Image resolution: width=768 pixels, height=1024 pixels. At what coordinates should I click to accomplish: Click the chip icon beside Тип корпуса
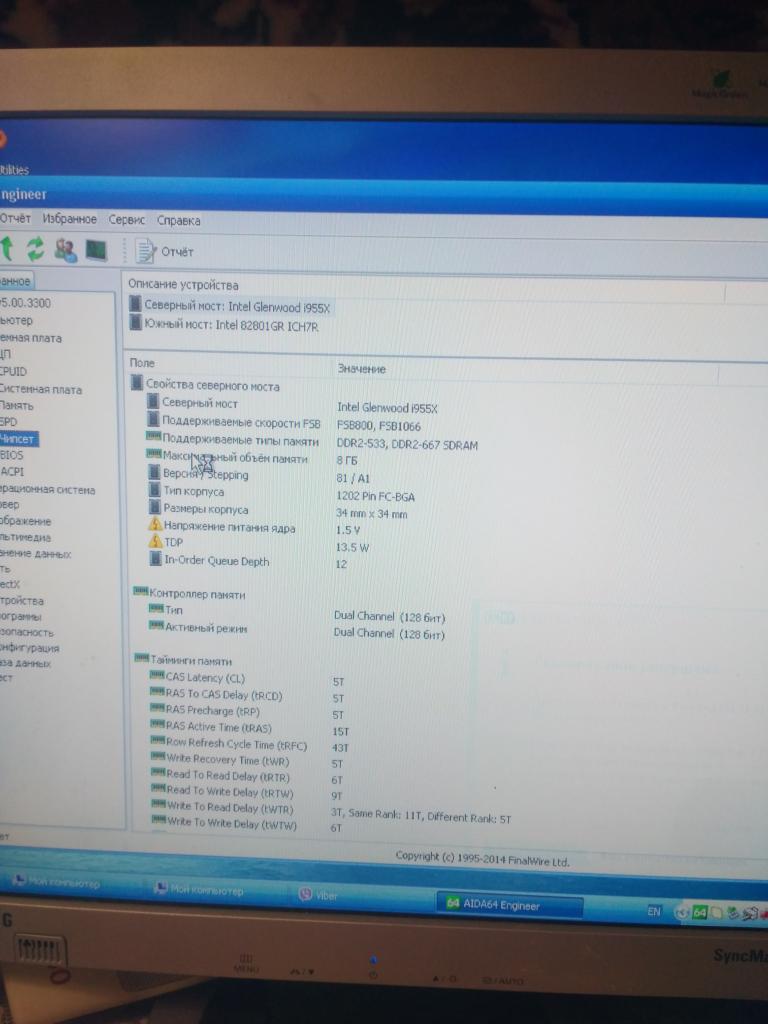click(x=154, y=490)
